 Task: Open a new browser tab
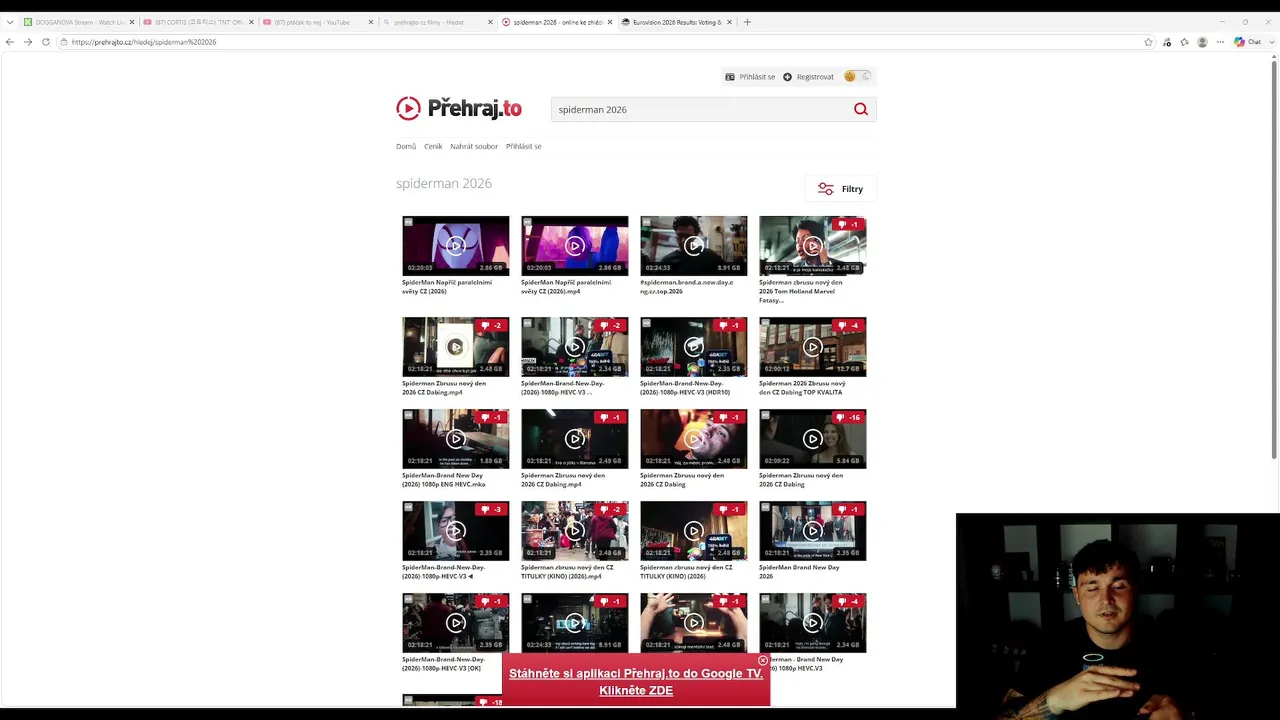747,22
